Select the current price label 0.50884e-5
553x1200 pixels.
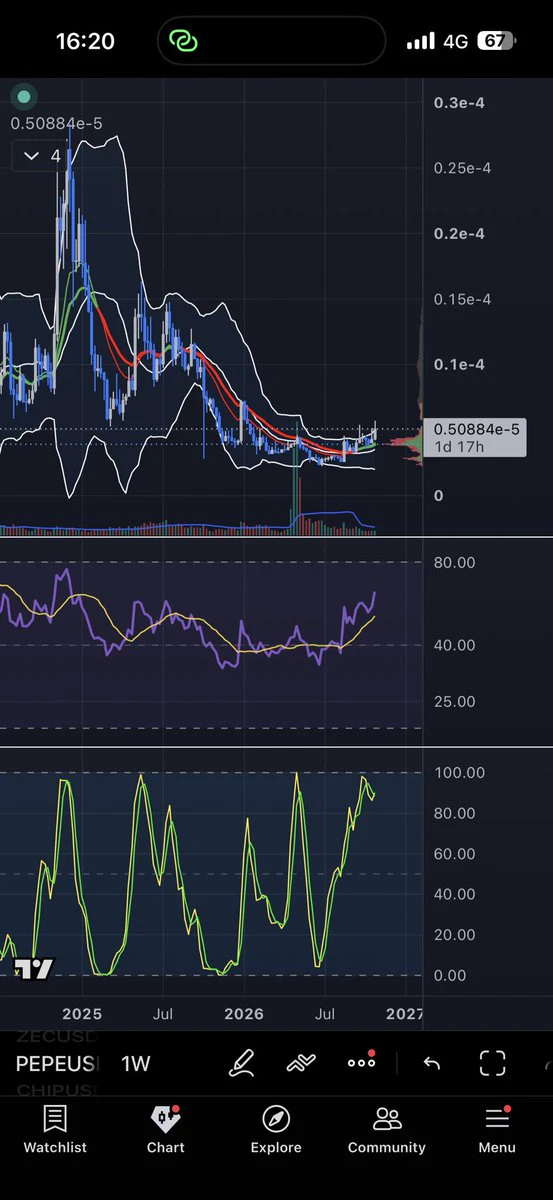pos(476,429)
